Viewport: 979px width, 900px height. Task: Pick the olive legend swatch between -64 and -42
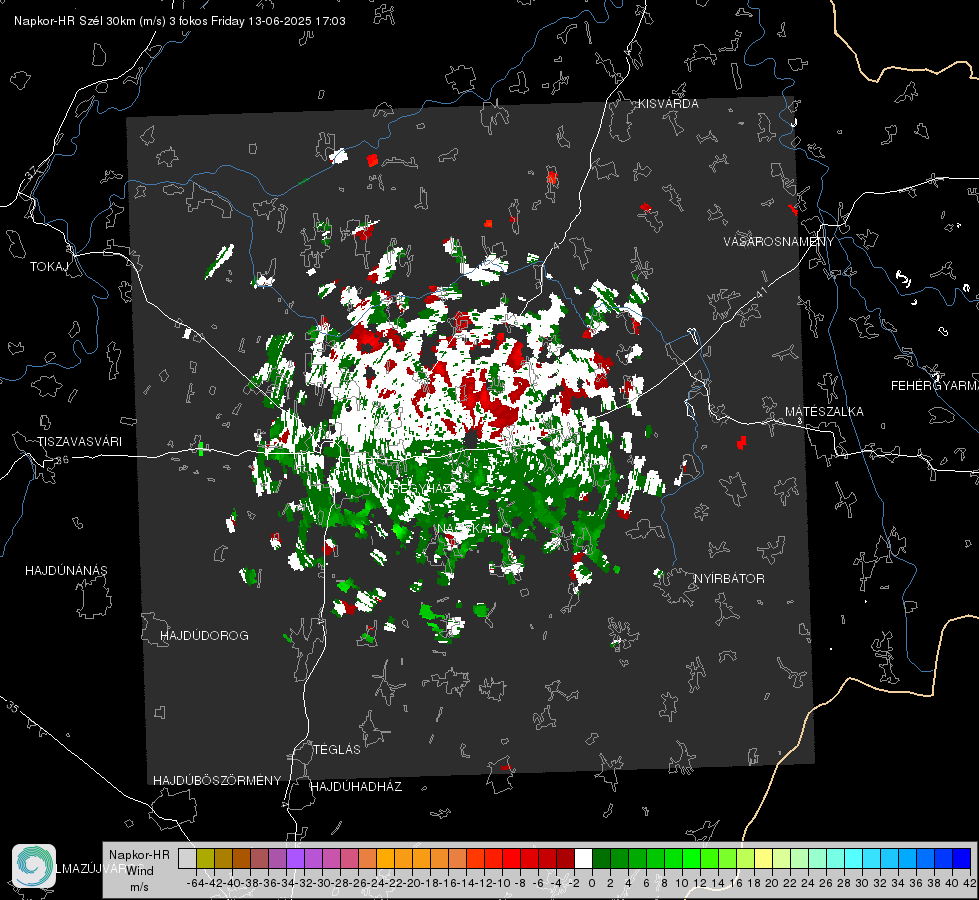click(205, 859)
